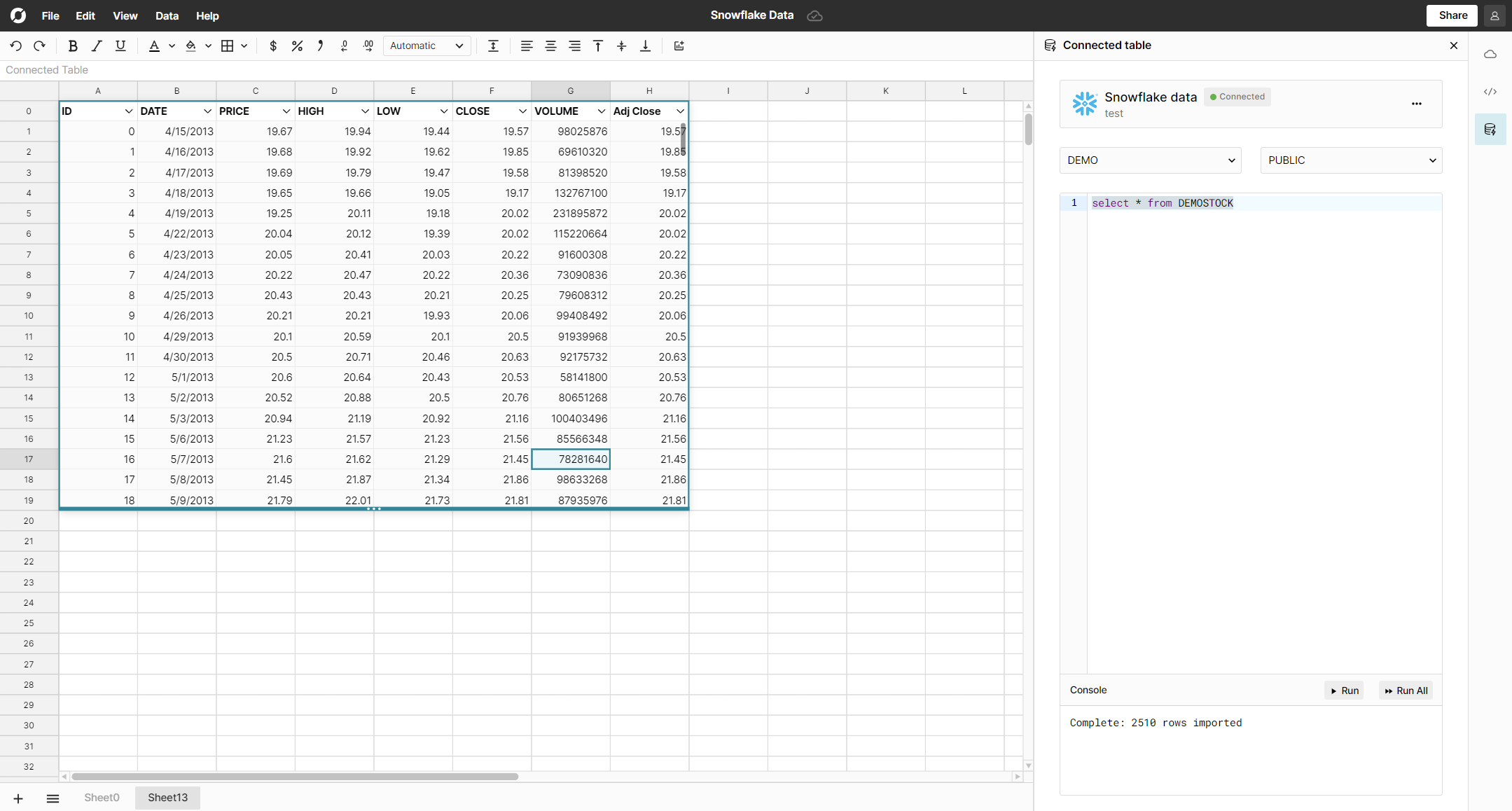Open the fill color picker
Screen dimensions: 1512x811
pyautogui.click(x=190, y=46)
